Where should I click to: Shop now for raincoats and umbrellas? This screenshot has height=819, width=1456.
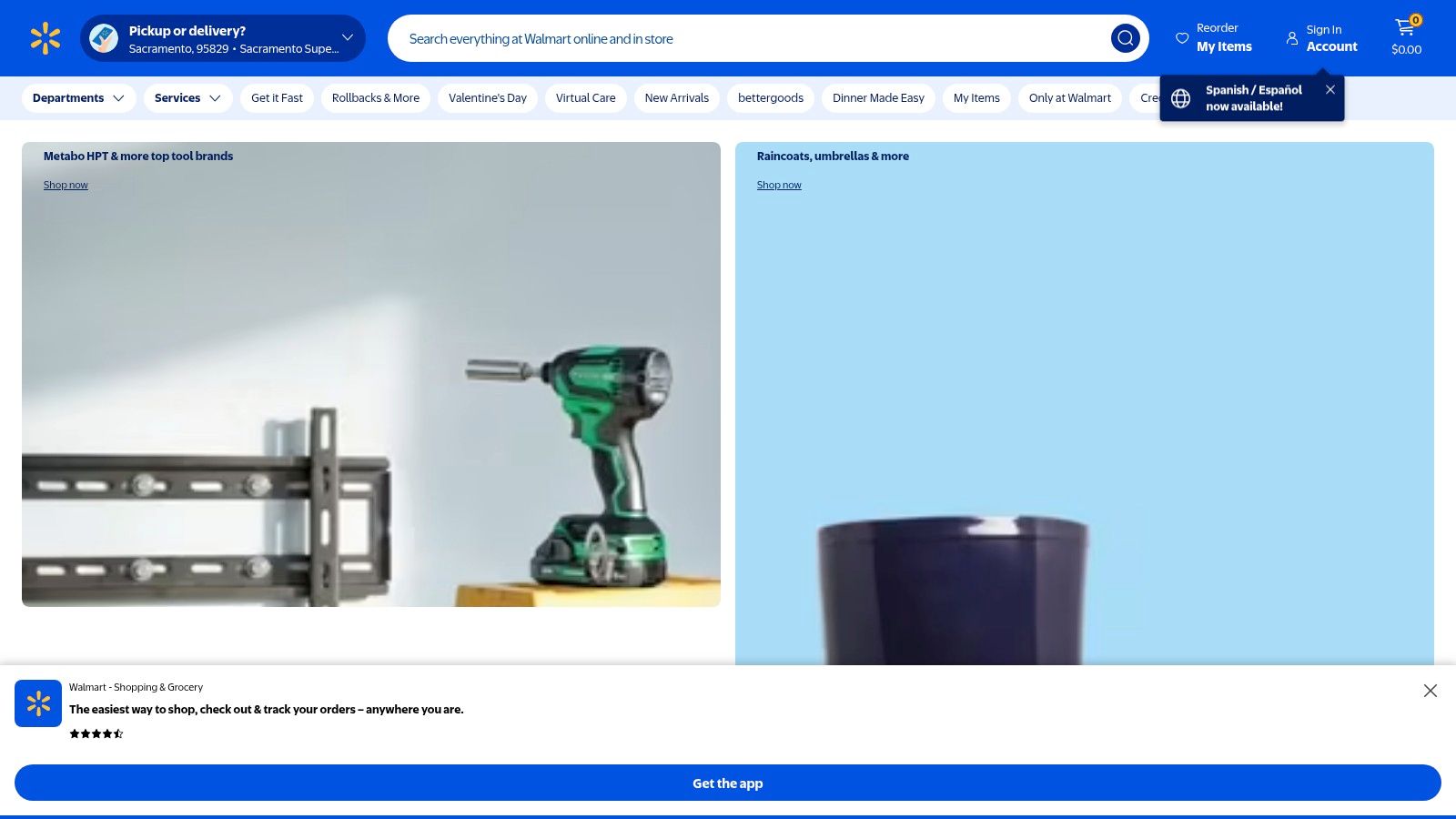(778, 185)
